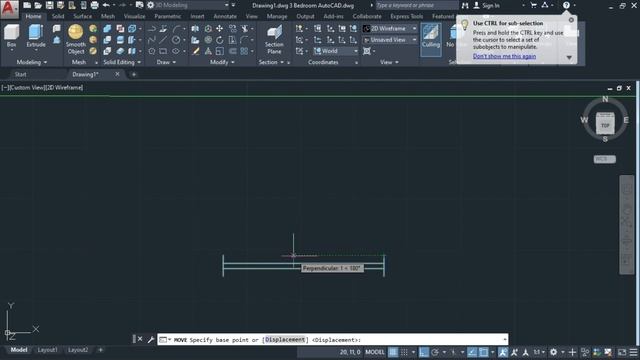
Task: Switch to the Start file tab
Action: pos(20,74)
